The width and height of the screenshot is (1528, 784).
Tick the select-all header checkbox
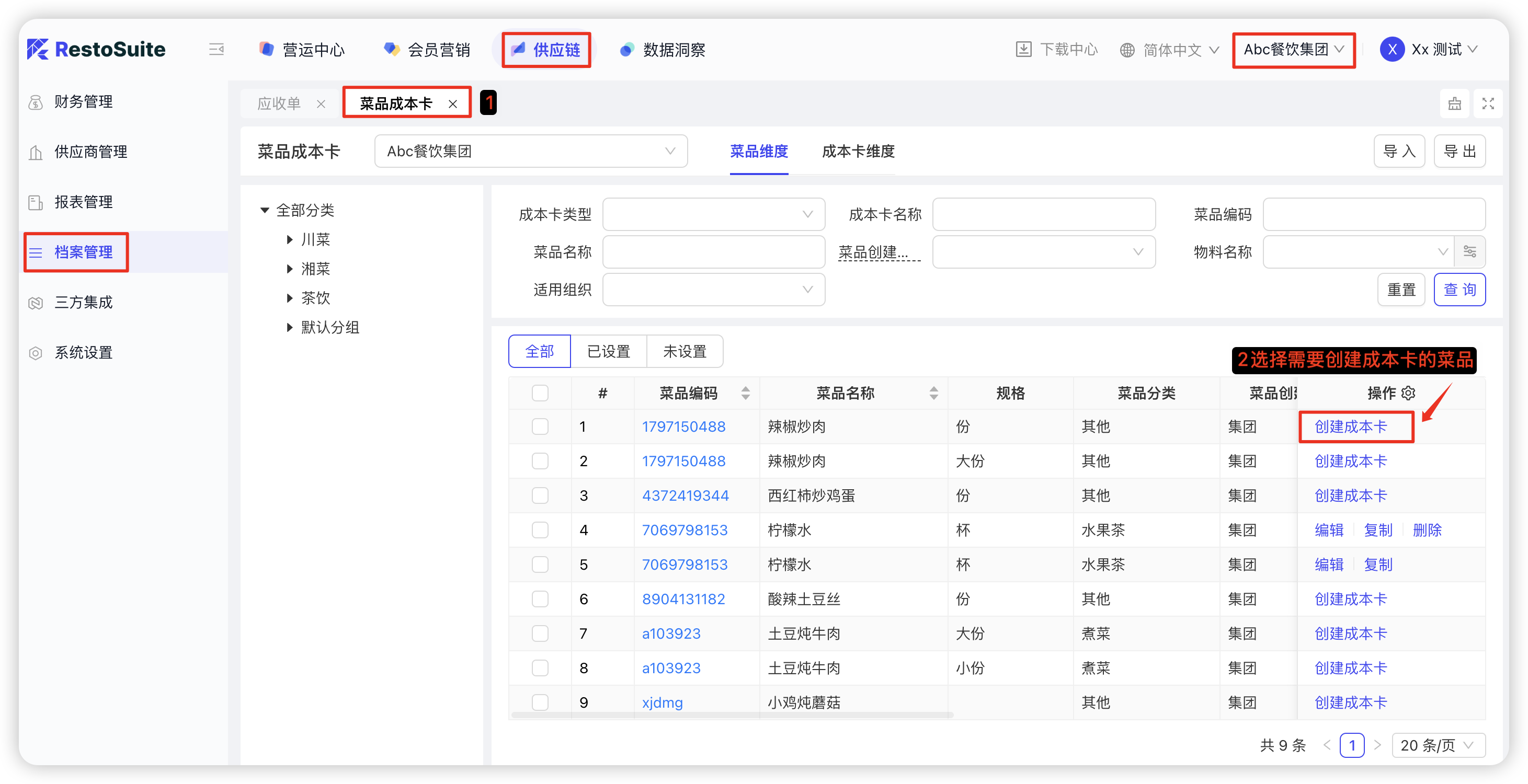click(x=540, y=393)
